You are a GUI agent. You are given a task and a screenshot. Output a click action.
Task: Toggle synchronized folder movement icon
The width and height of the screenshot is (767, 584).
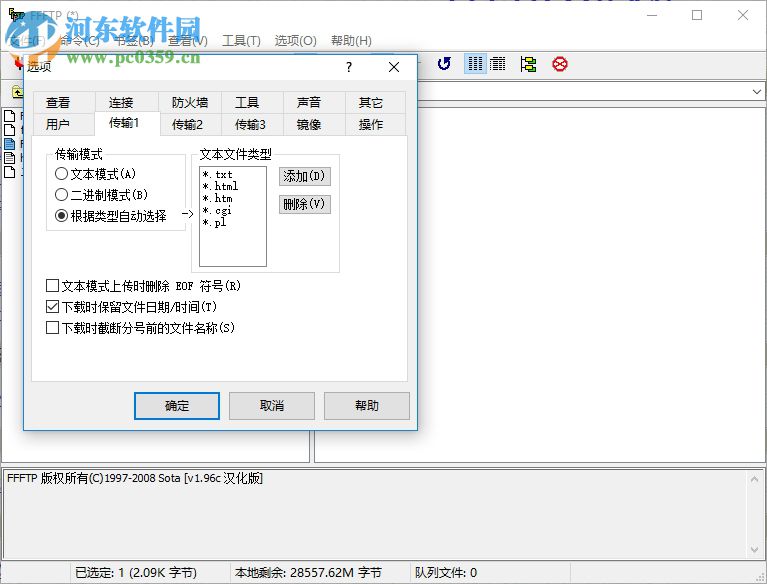tap(528, 64)
